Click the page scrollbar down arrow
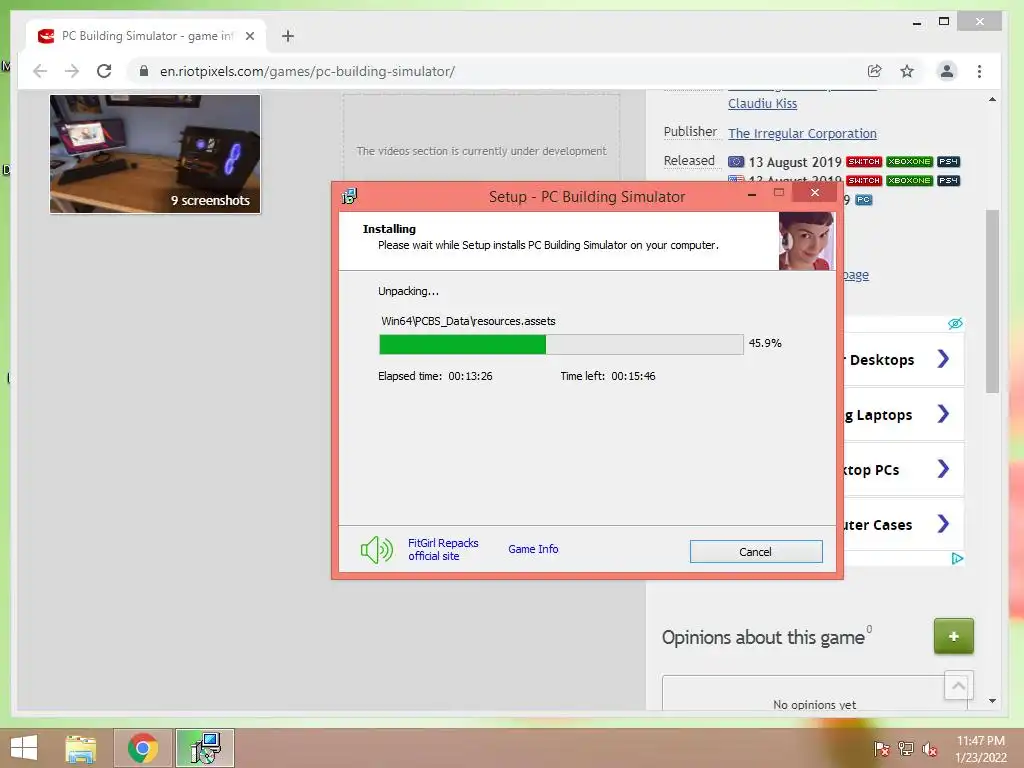The height and width of the screenshot is (768, 1024). pyautogui.click(x=992, y=701)
